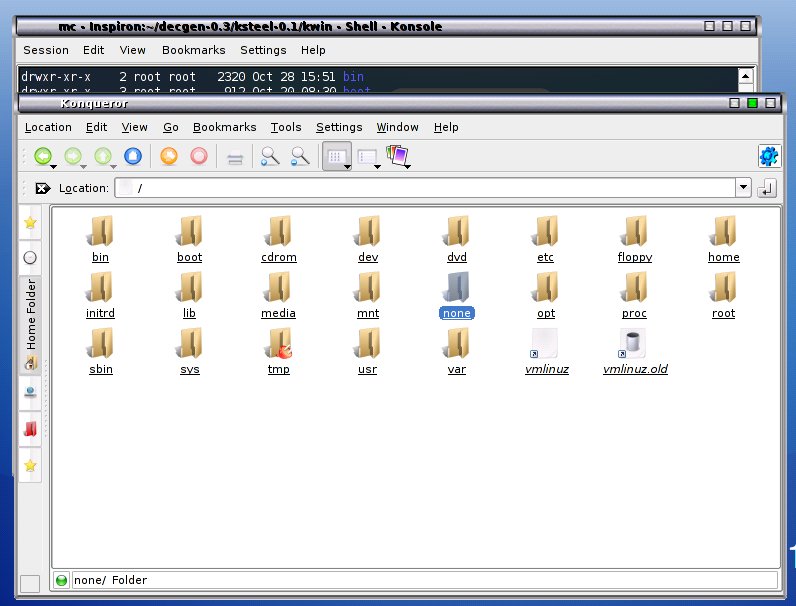
Task: Select the Tree View mode button
Action: (x=367, y=156)
